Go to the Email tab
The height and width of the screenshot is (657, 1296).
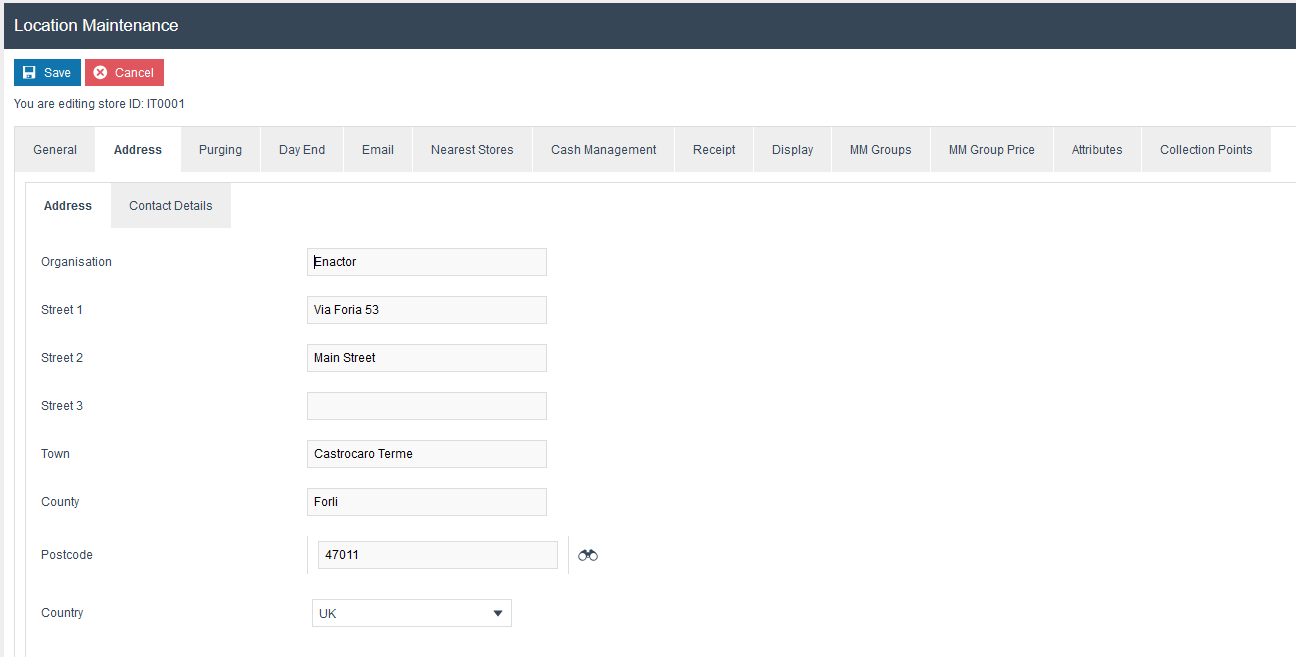pos(378,150)
